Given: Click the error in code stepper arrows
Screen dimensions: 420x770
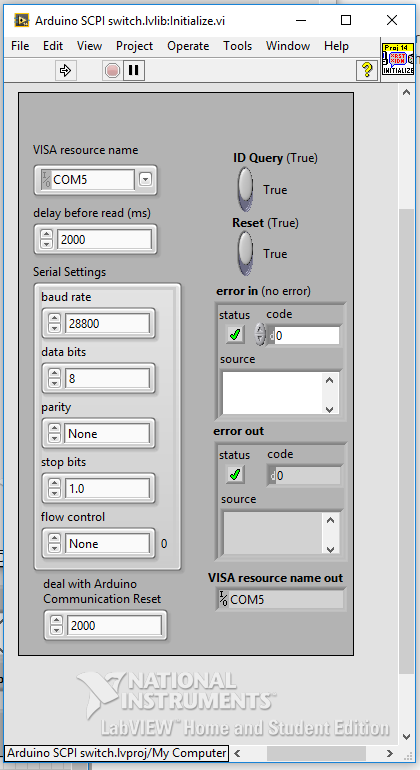Looking at the screenshot, I should point(260,334).
